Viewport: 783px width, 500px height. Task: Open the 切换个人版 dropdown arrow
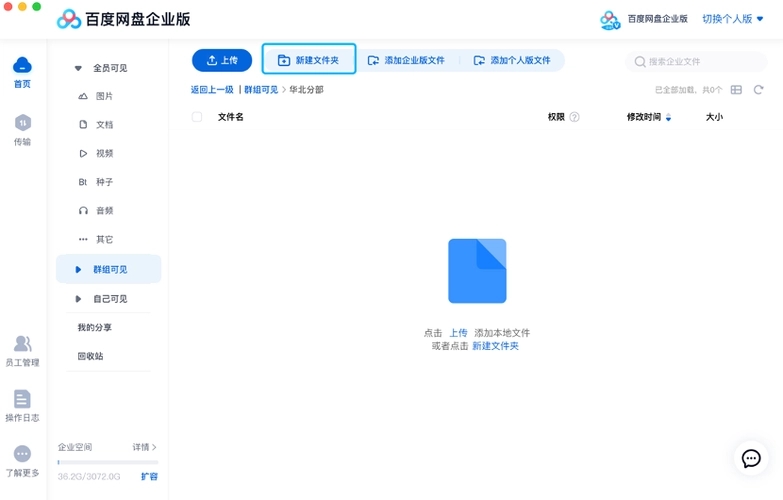tap(760, 19)
